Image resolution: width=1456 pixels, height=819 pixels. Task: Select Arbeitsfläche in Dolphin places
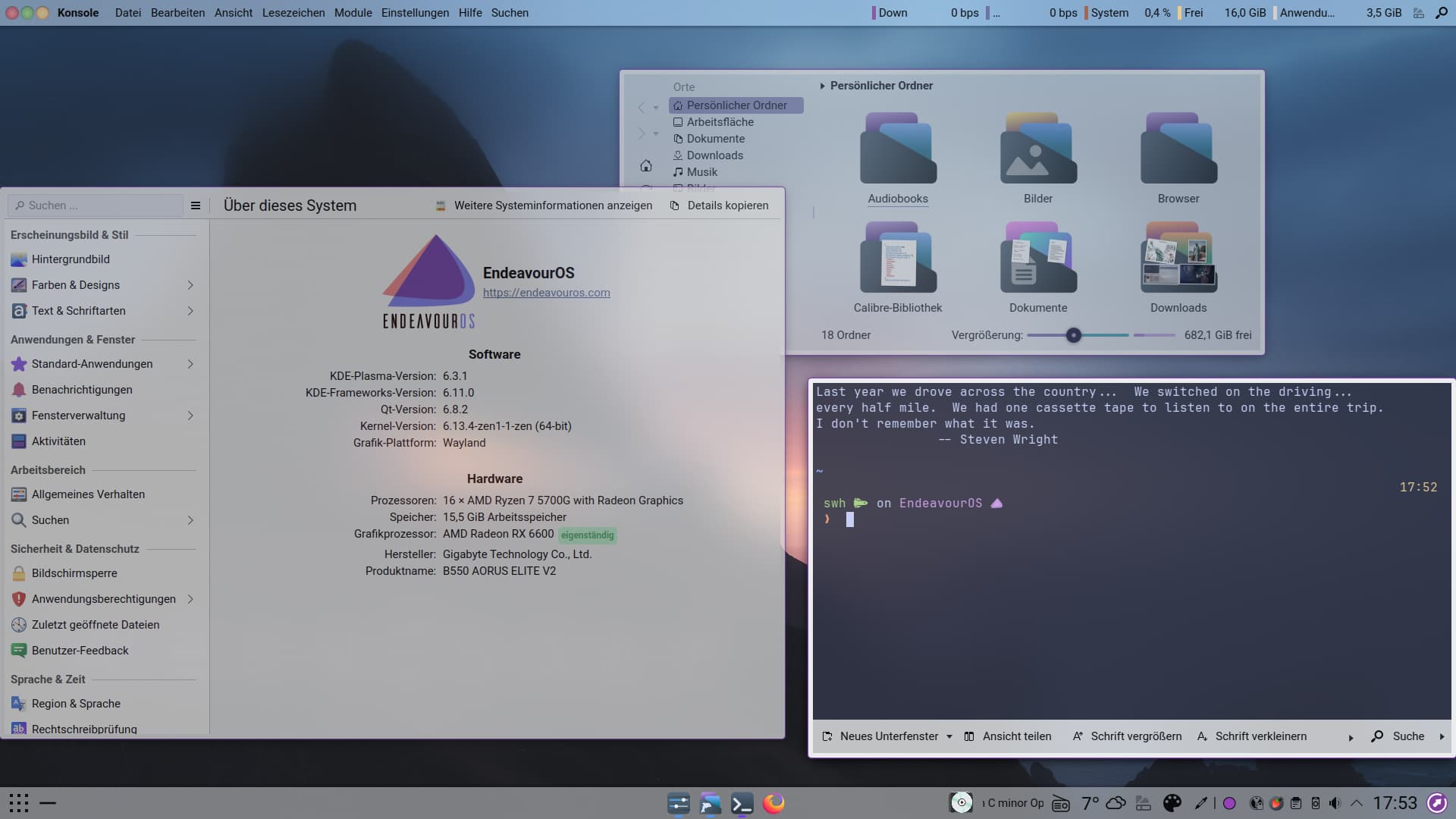tap(736, 122)
